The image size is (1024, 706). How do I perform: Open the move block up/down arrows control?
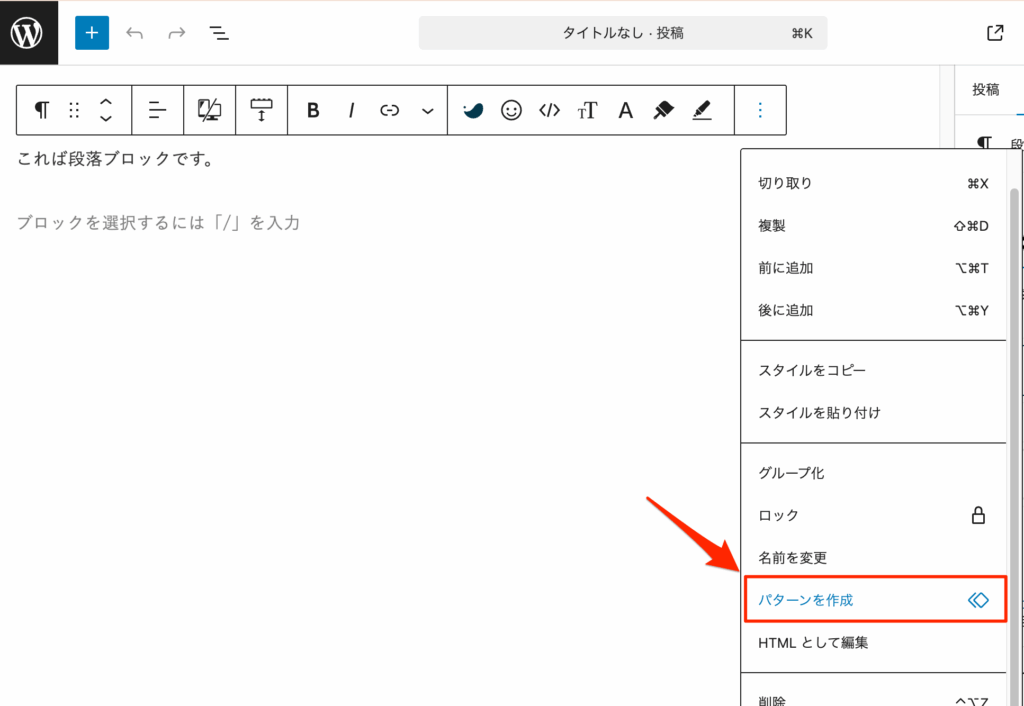point(106,110)
